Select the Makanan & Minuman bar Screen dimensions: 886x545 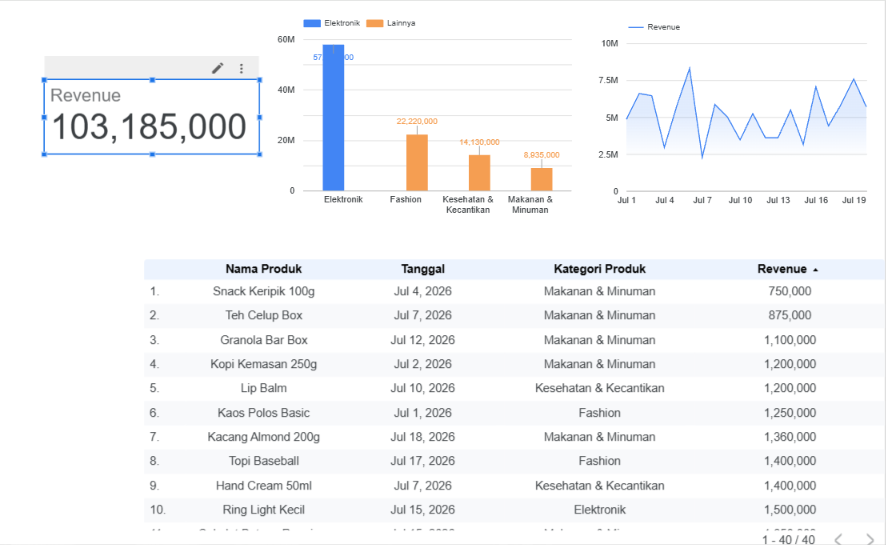click(x=541, y=179)
